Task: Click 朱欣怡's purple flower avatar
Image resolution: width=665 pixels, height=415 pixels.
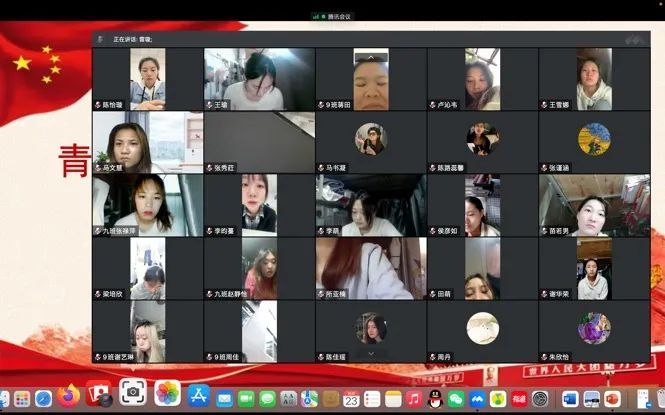Action: pos(594,328)
